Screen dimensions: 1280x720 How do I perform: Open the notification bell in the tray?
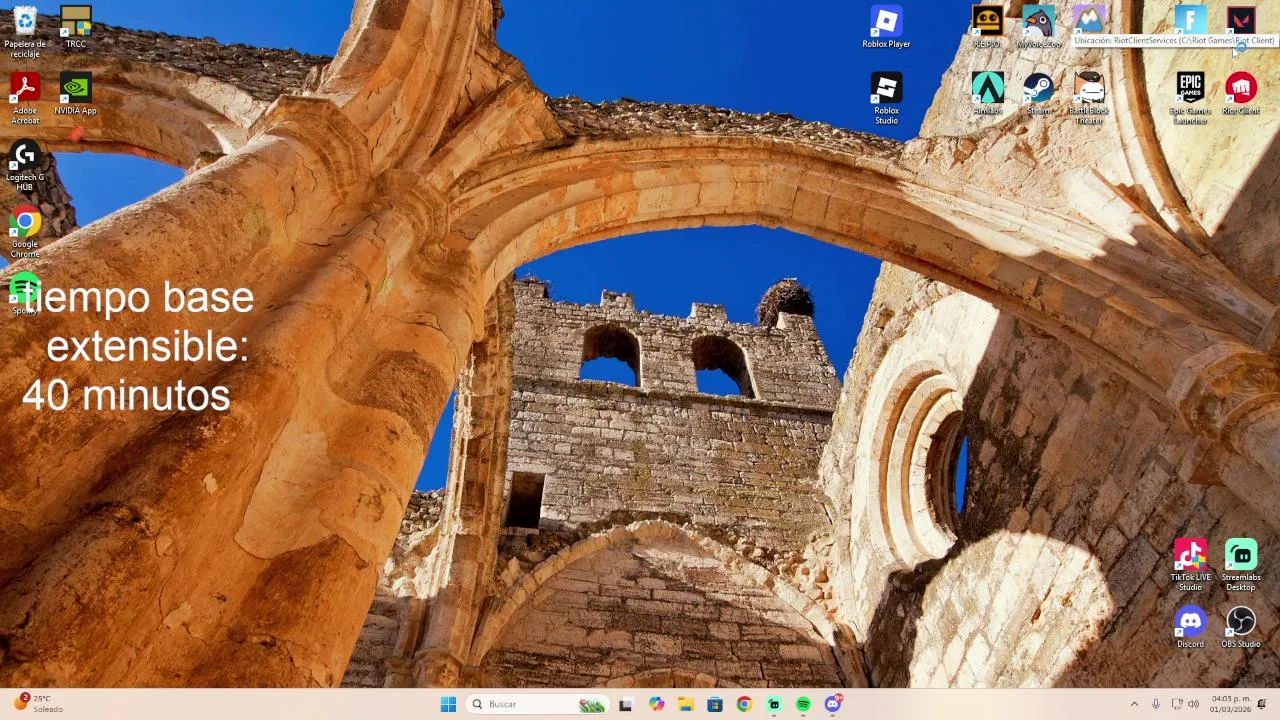point(1262,704)
